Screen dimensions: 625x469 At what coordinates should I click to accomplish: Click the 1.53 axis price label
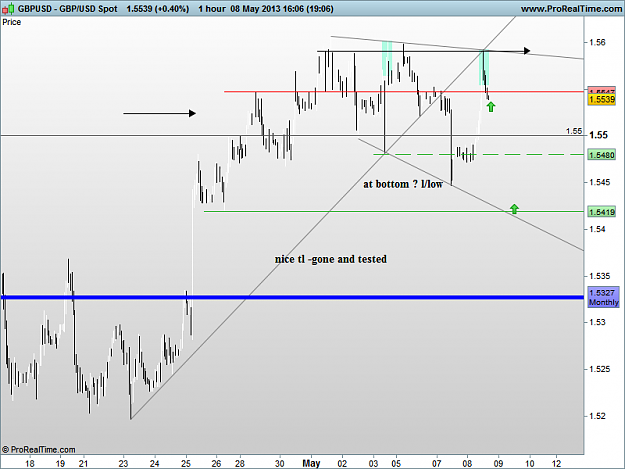pyautogui.click(x=597, y=322)
